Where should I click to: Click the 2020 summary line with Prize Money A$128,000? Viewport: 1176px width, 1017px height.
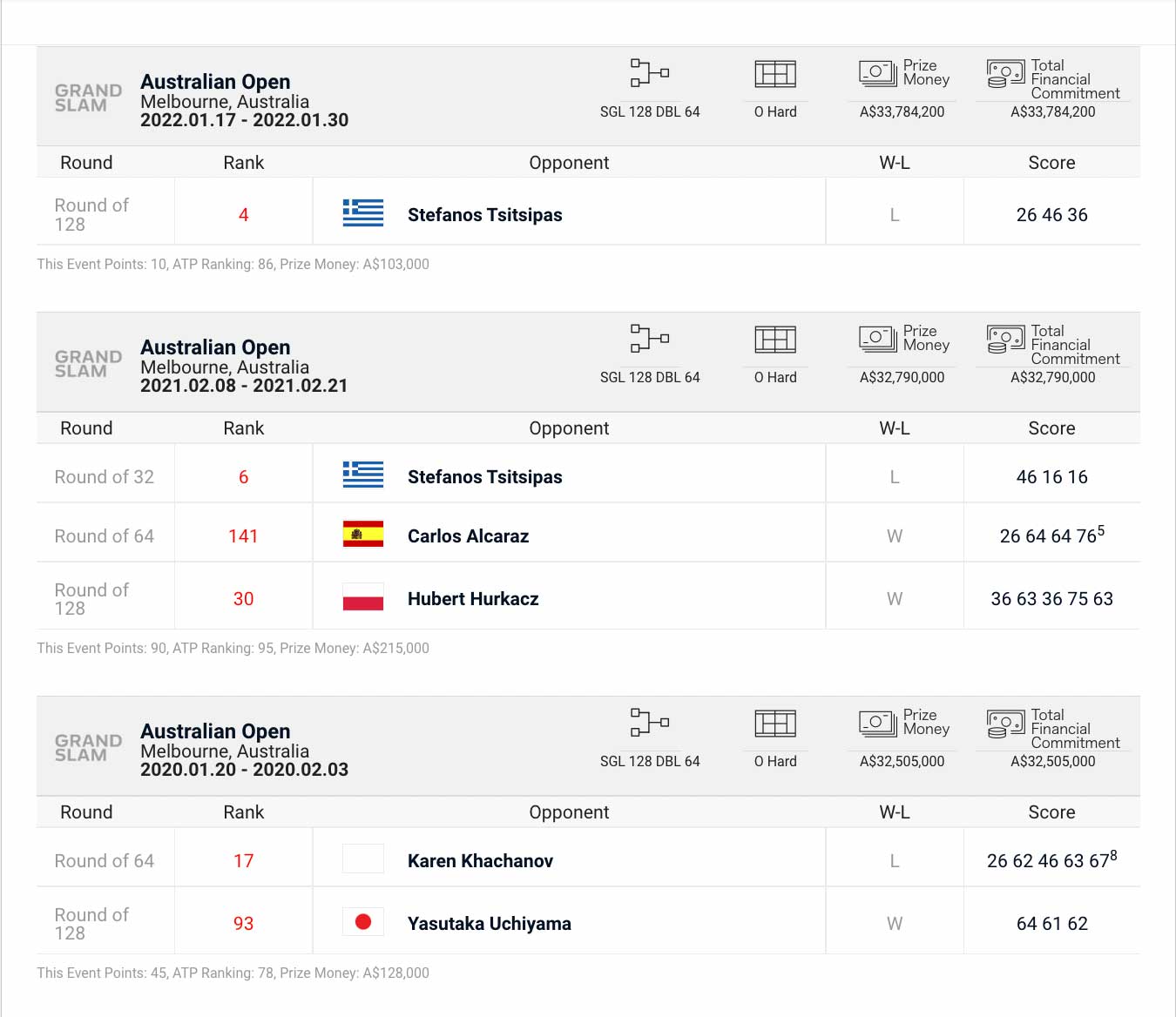[233, 973]
